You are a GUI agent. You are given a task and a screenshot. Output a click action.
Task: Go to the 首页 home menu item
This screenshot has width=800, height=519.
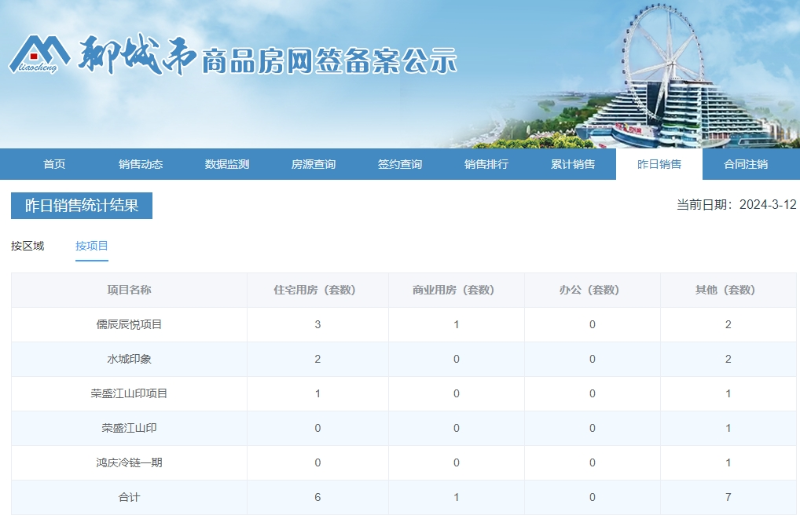coord(54,164)
